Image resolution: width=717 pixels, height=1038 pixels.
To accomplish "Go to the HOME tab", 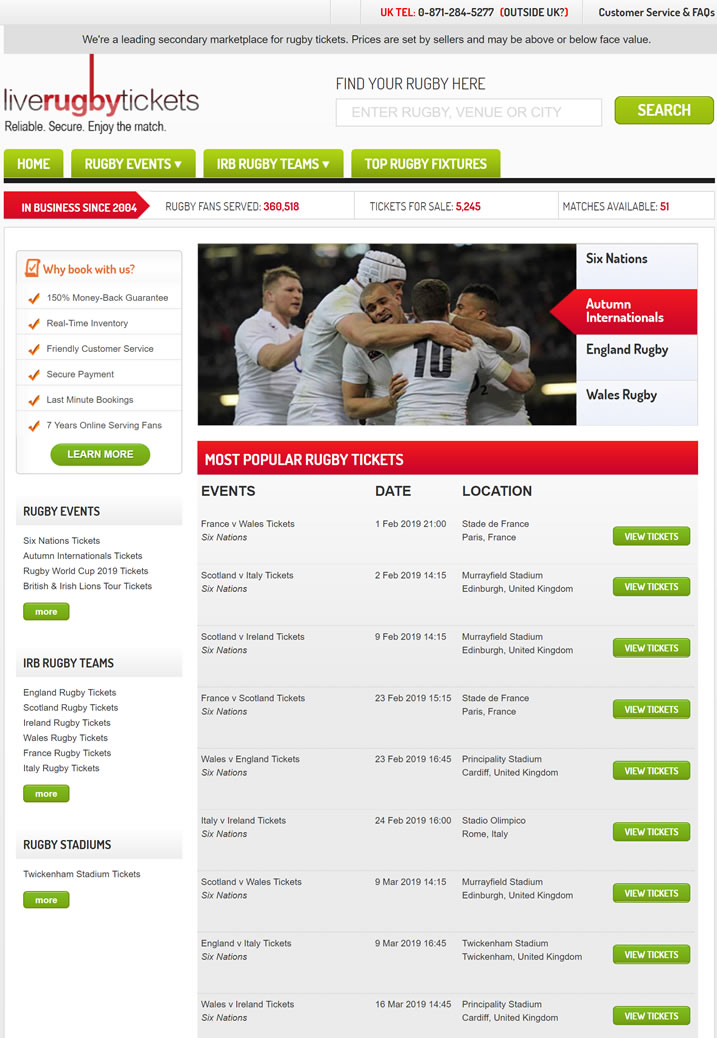I will pyautogui.click(x=33, y=164).
